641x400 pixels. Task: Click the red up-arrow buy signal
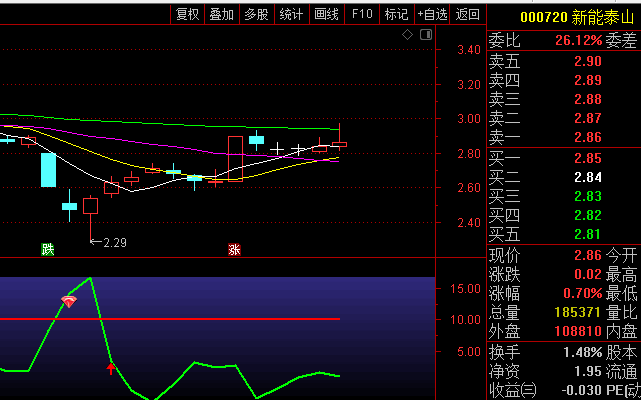click(111, 369)
